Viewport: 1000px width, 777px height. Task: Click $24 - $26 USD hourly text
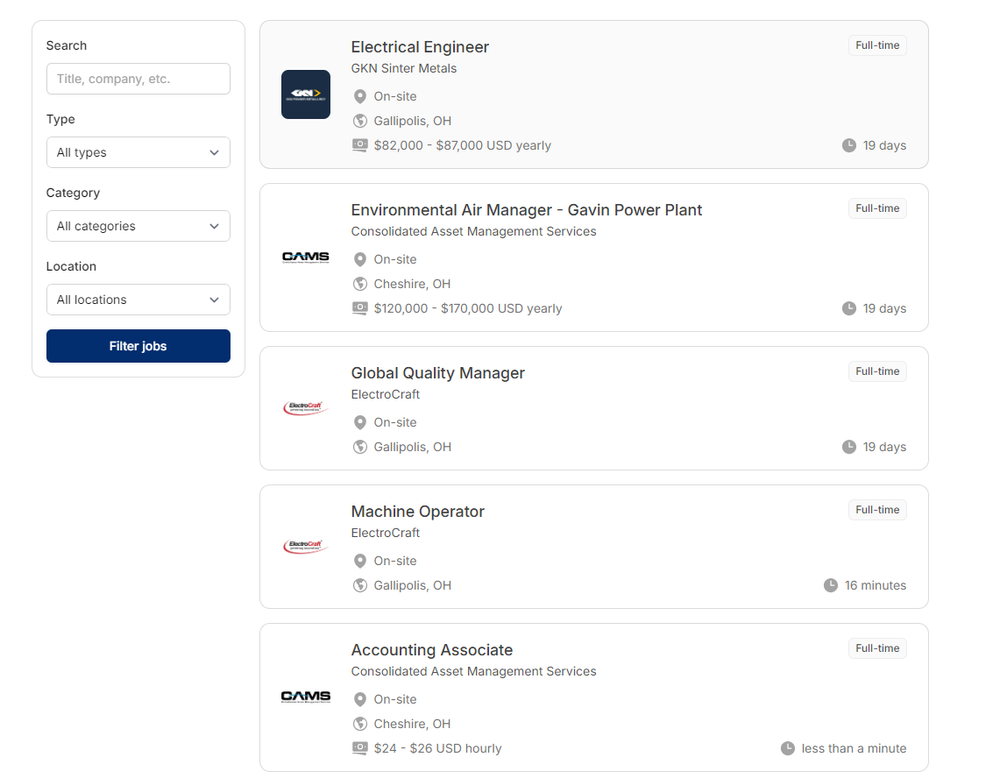click(x=438, y=748)
